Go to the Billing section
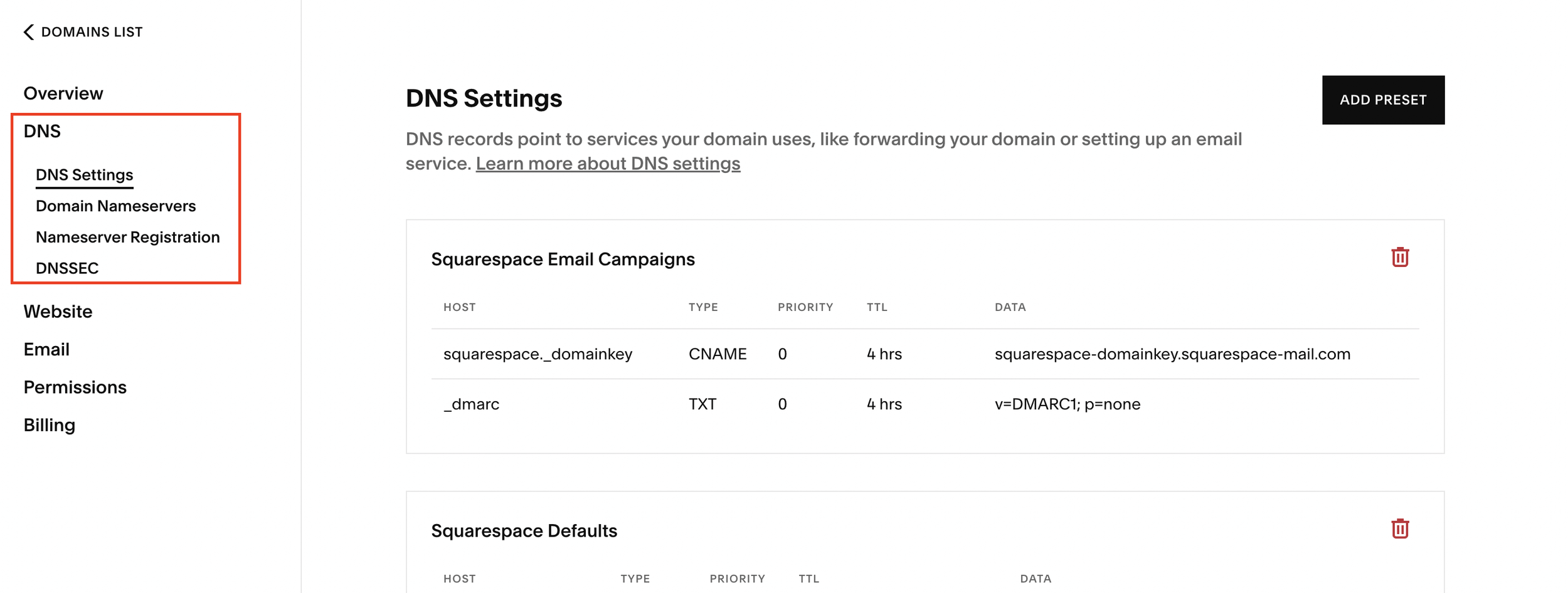The image size is (1568, 593). click(49, 424)
